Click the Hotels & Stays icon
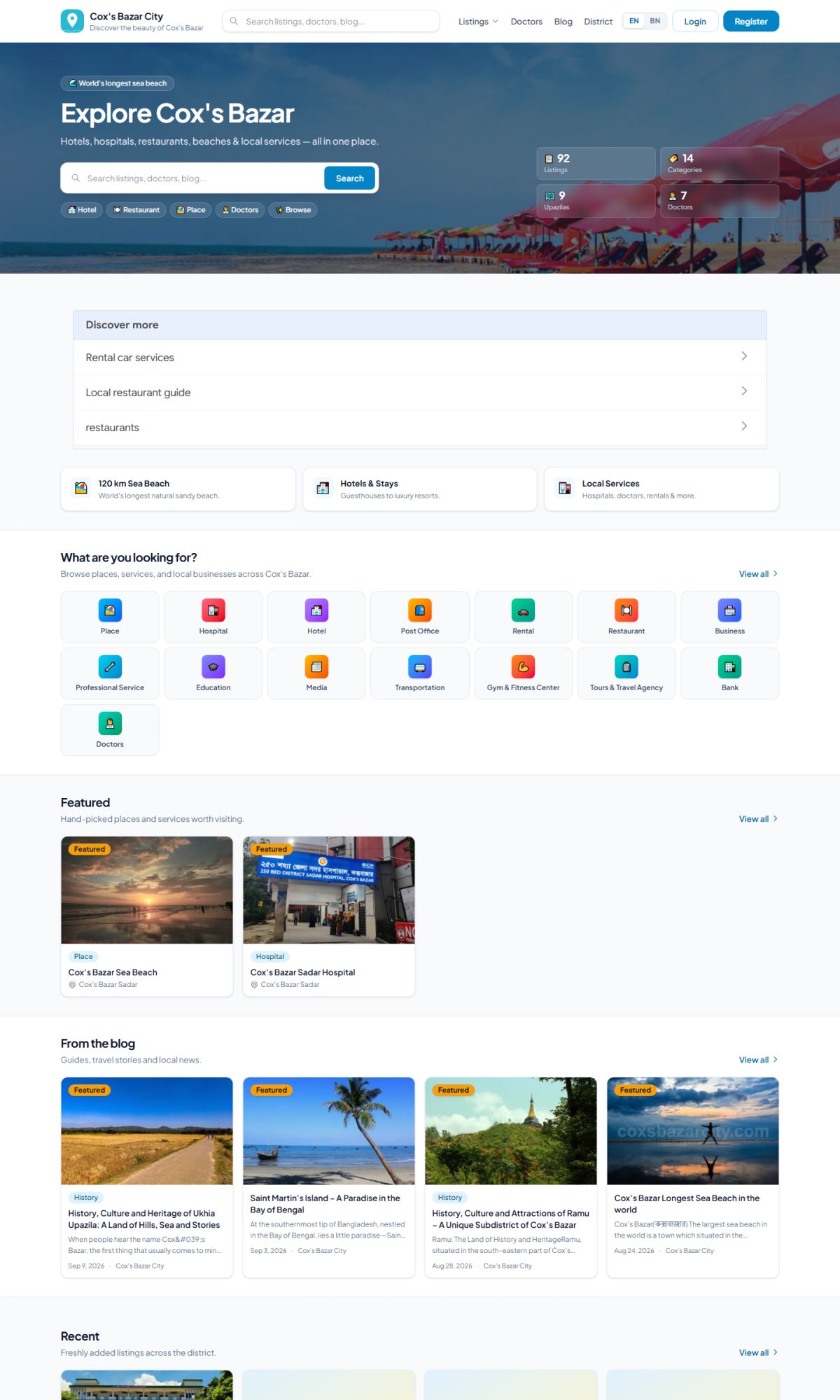This screenshot has width=840, height=1400. coord(323,489)
